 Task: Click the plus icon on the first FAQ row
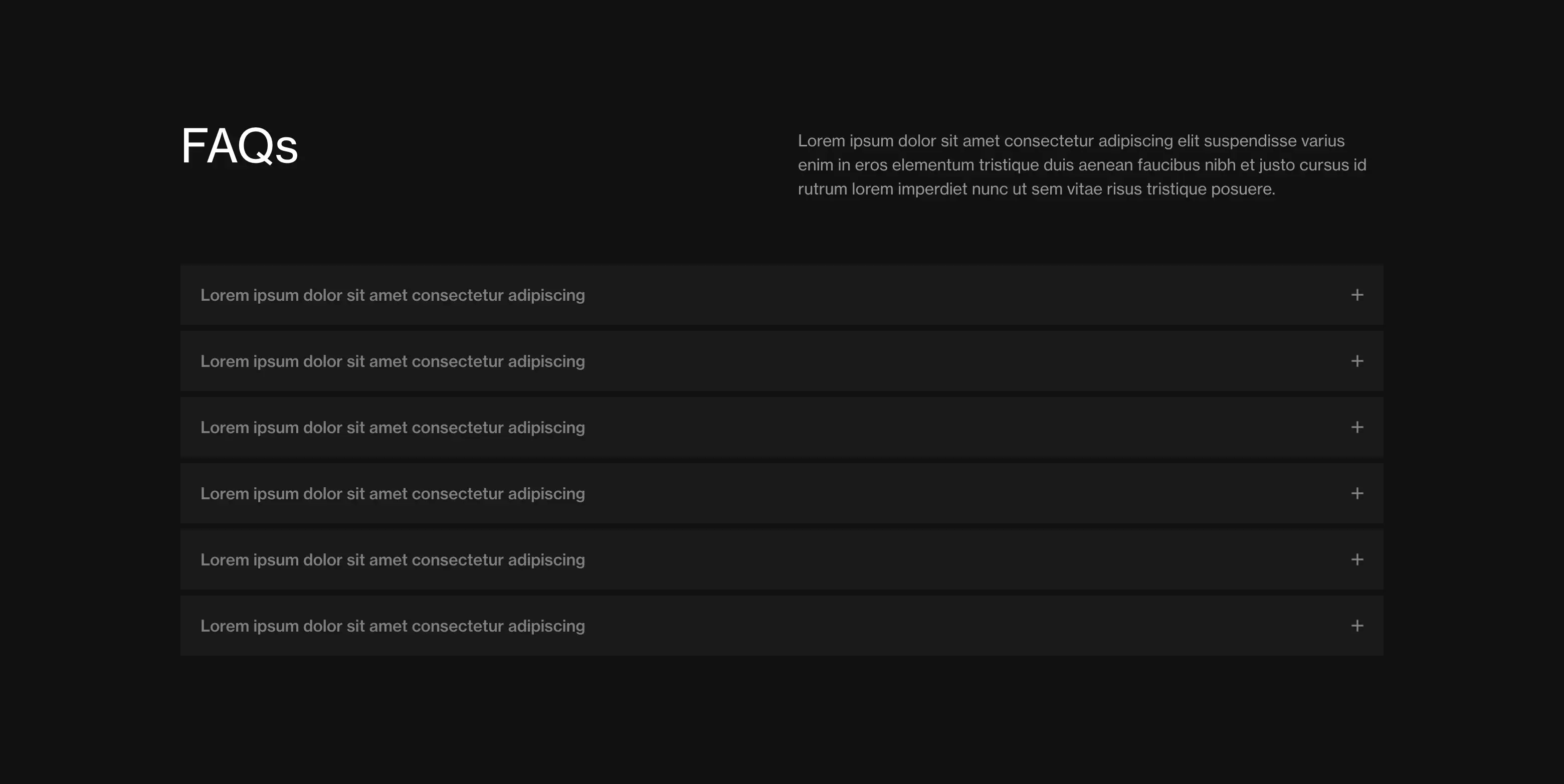tap(1357, 295)
